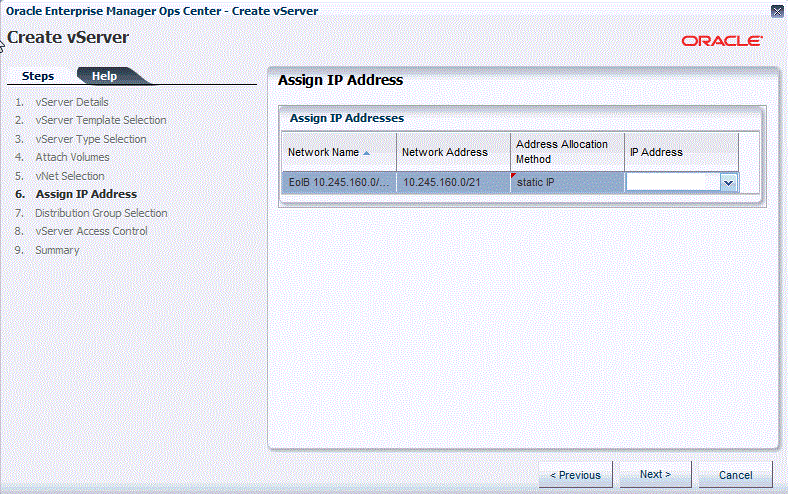The image size is (788, 494).
Task: Switch to the Steps tab
Action: pyautogui.click(x=38, y=76)
